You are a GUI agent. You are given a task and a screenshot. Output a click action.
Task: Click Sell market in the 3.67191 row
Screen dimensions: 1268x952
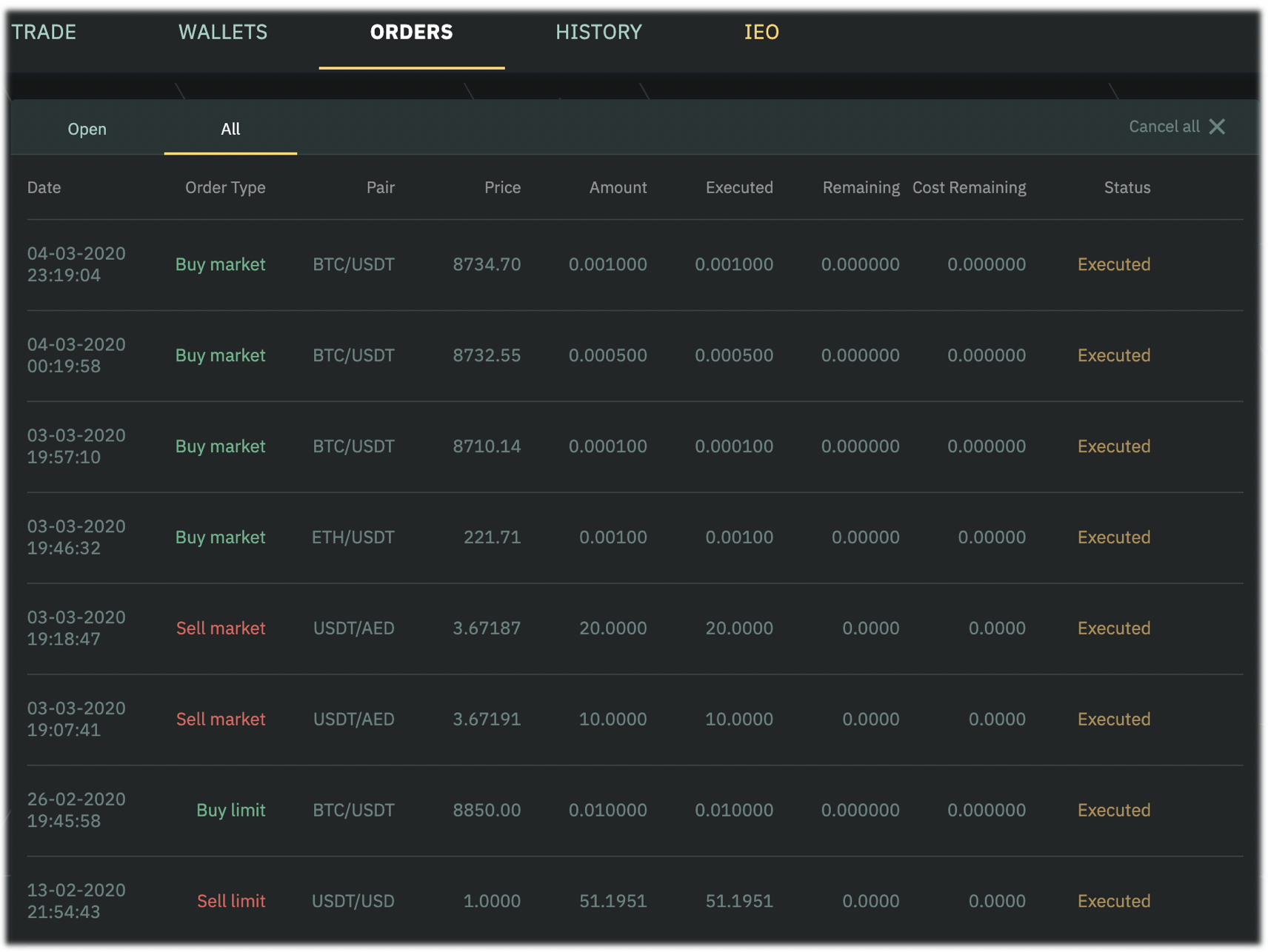(221, 719)
